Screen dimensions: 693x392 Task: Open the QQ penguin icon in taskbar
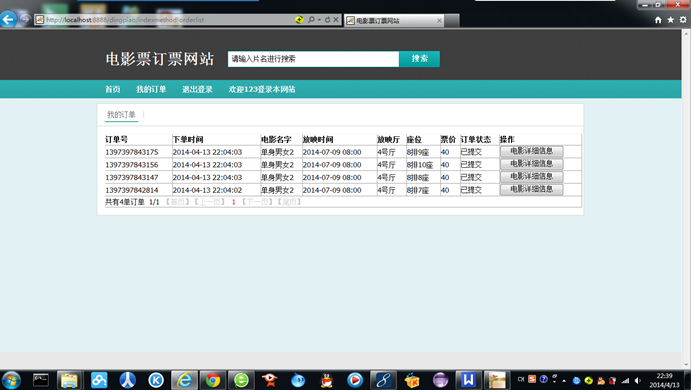[327, 380]
